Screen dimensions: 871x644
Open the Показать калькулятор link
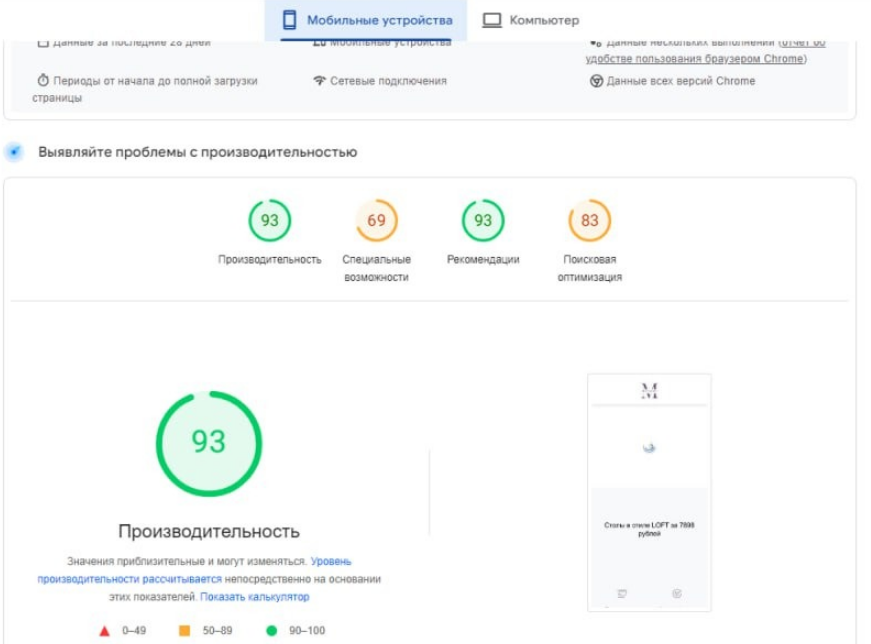[x=254, y=597]
